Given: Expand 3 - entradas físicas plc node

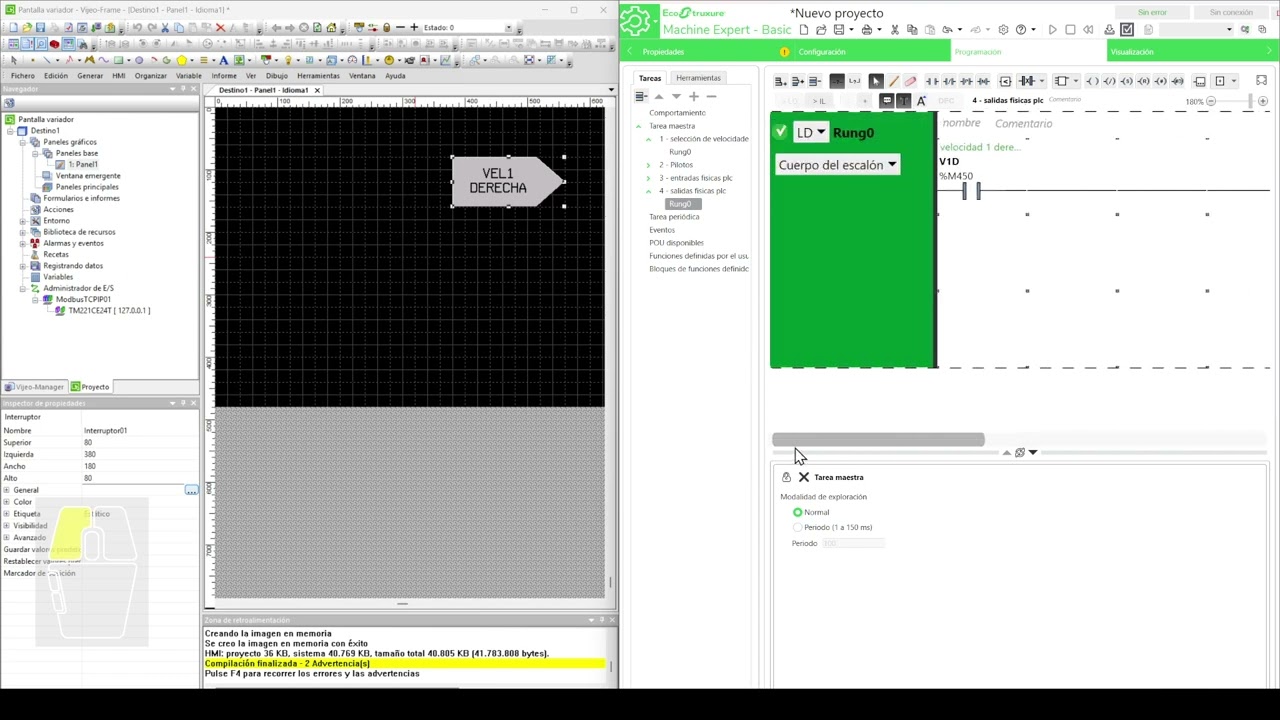Looking at the screenshot, I should coord(648,178).
